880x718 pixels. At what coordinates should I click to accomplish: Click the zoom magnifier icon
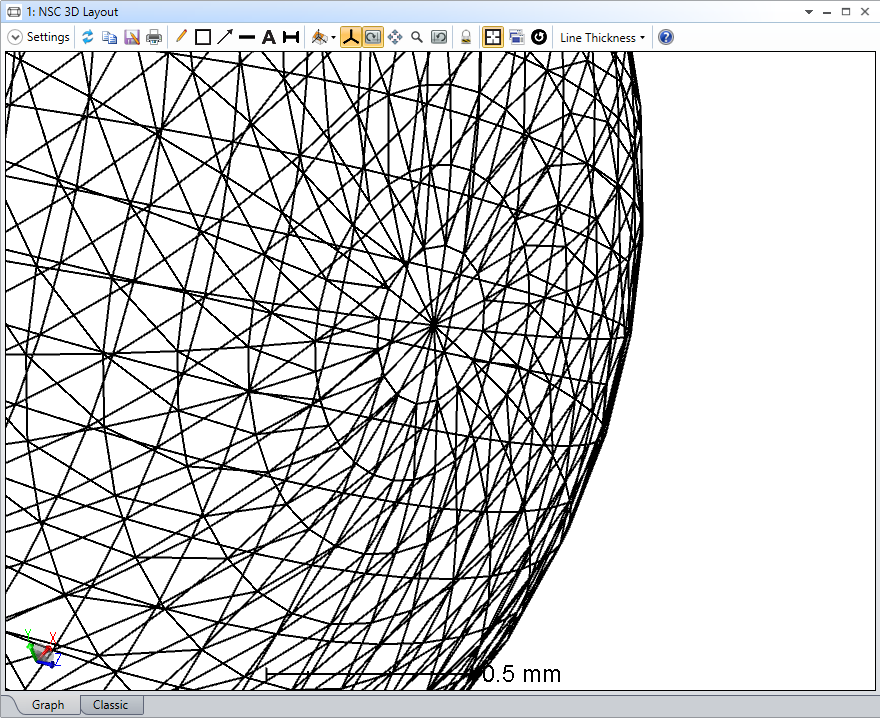point(417,37)
